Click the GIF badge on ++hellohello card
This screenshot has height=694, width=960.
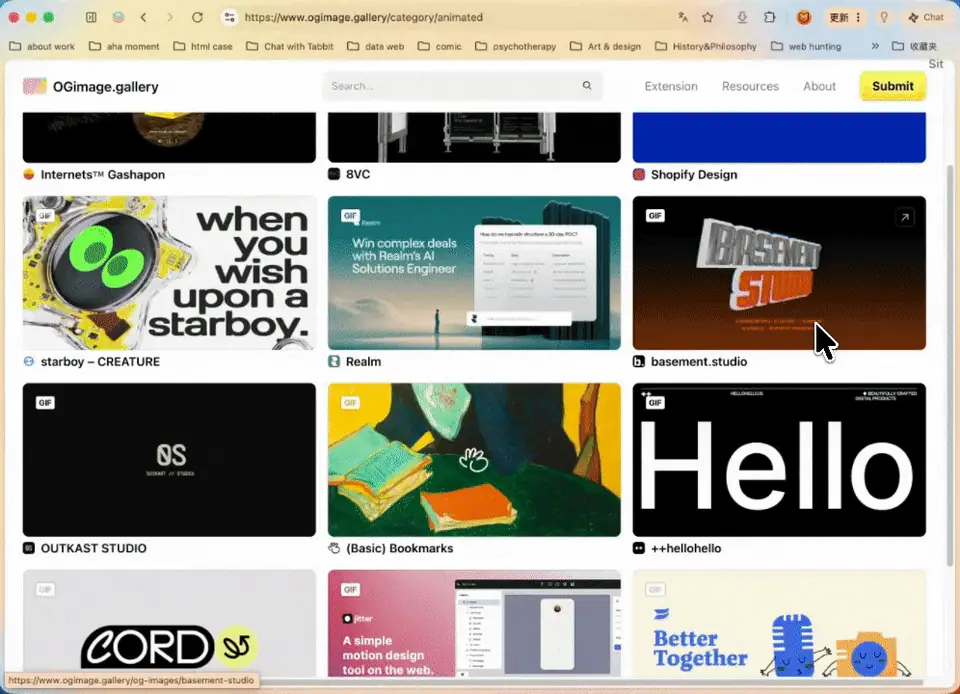pyautogui.click(x=655, y=403)
